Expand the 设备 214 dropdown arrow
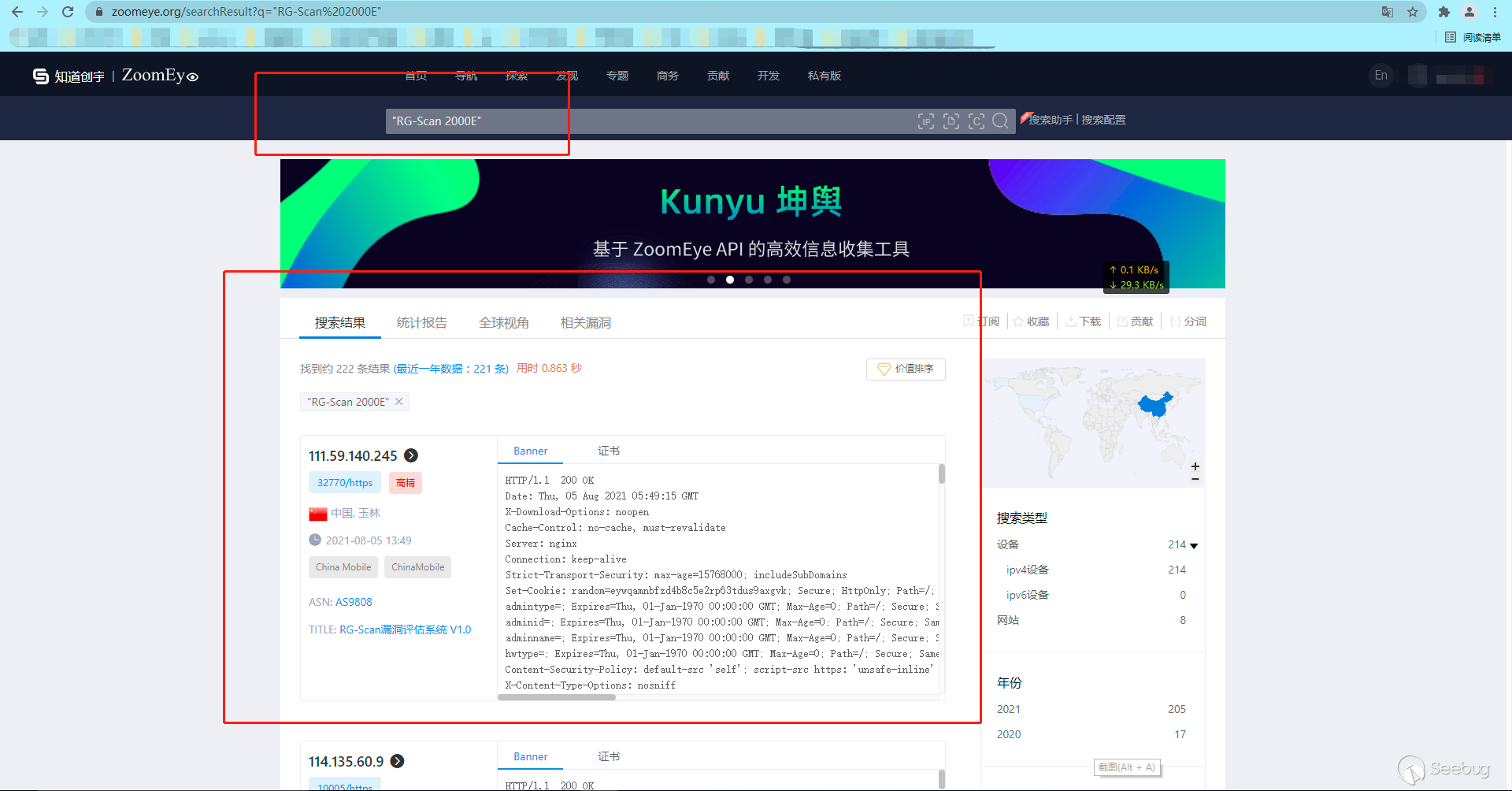Viewport: 1512px width, 791px height. click(x=1194, y=545)
